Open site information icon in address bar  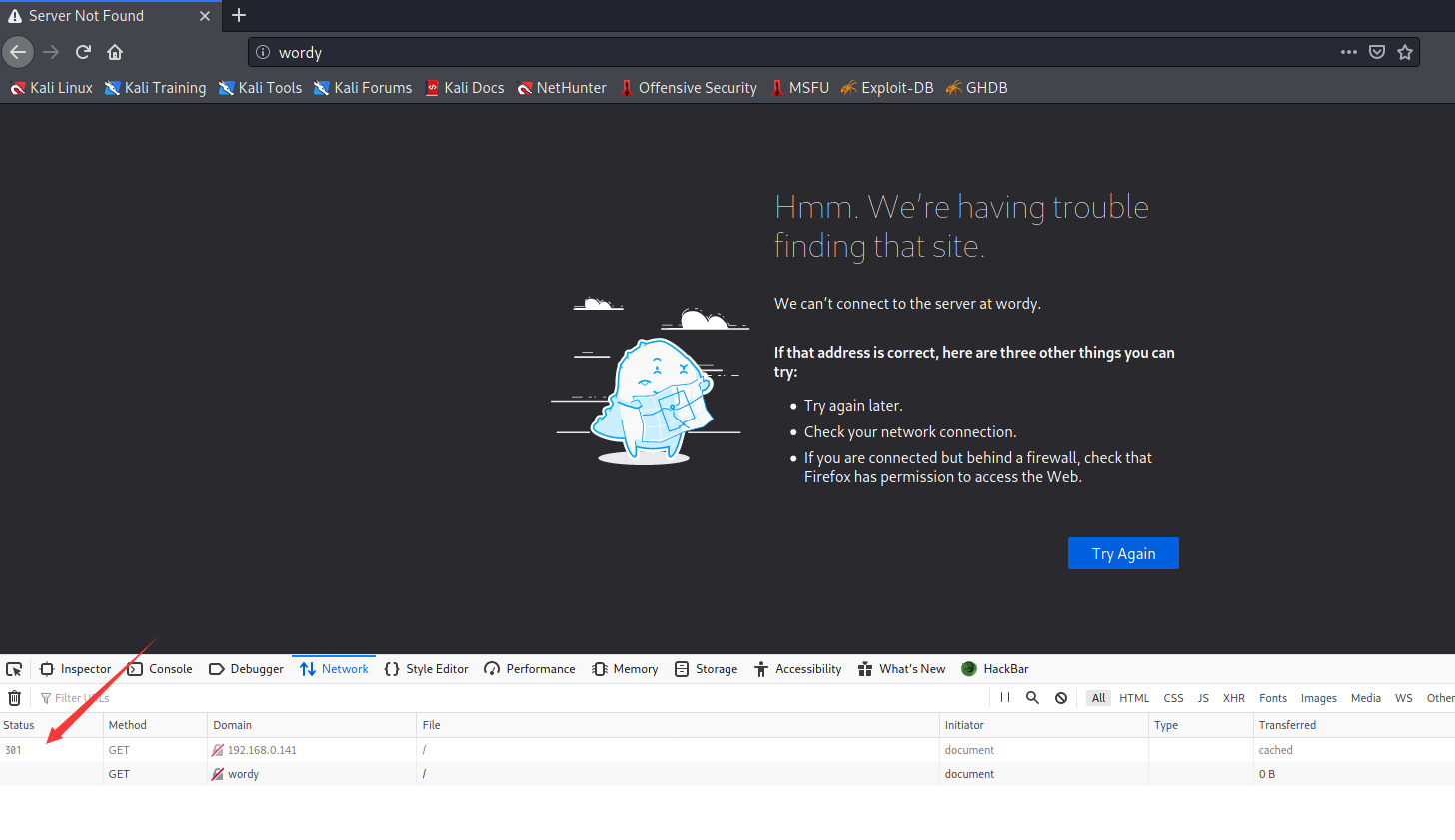click(x=263, y=52)
